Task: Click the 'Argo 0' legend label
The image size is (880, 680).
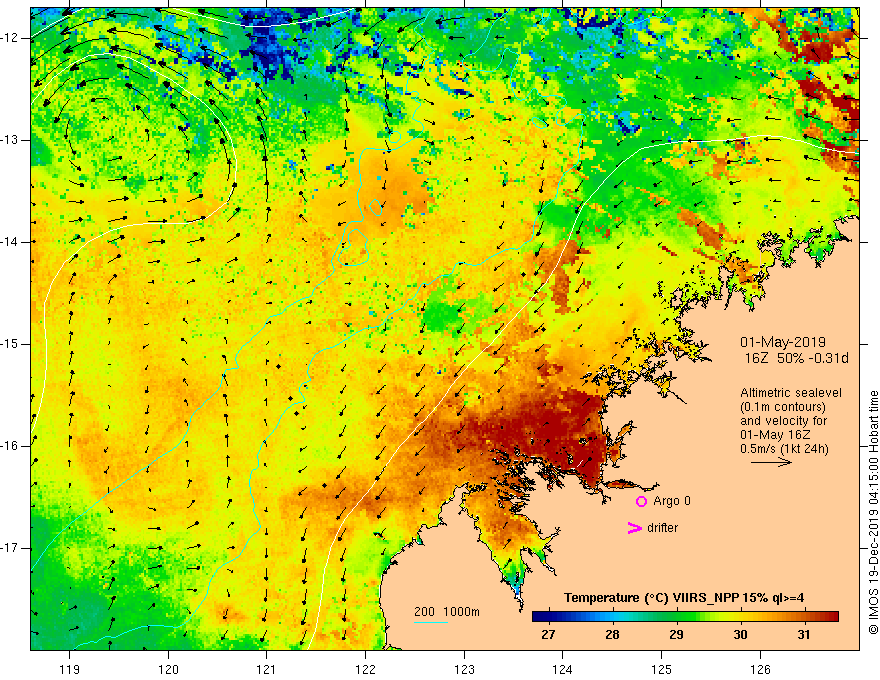Action: point(672,500)
